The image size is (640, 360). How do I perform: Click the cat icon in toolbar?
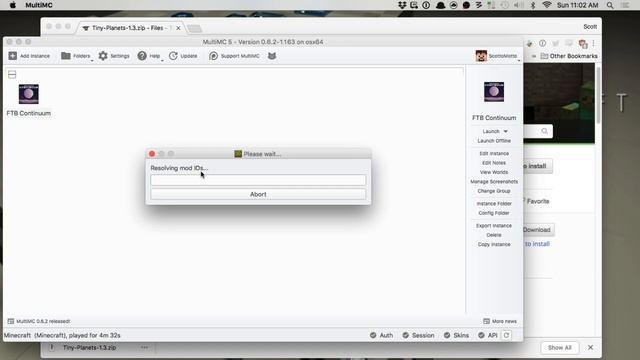272,56
